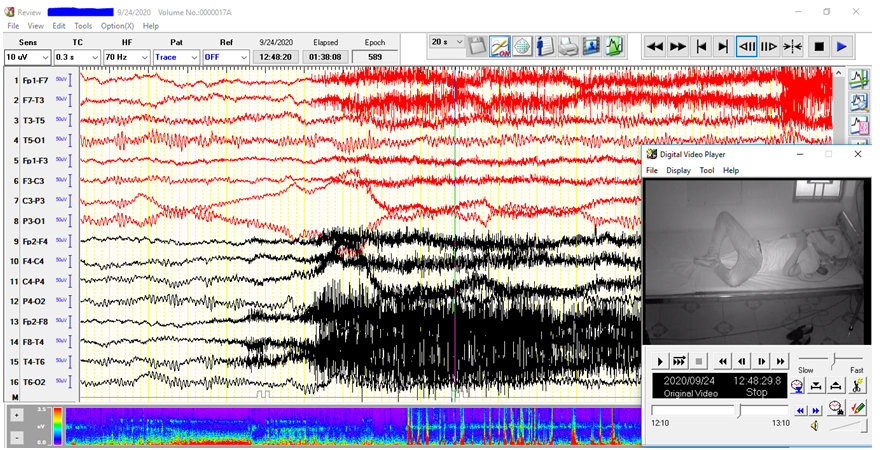
Task: Open the patient information icon
Action: click(x=544, y=46)
